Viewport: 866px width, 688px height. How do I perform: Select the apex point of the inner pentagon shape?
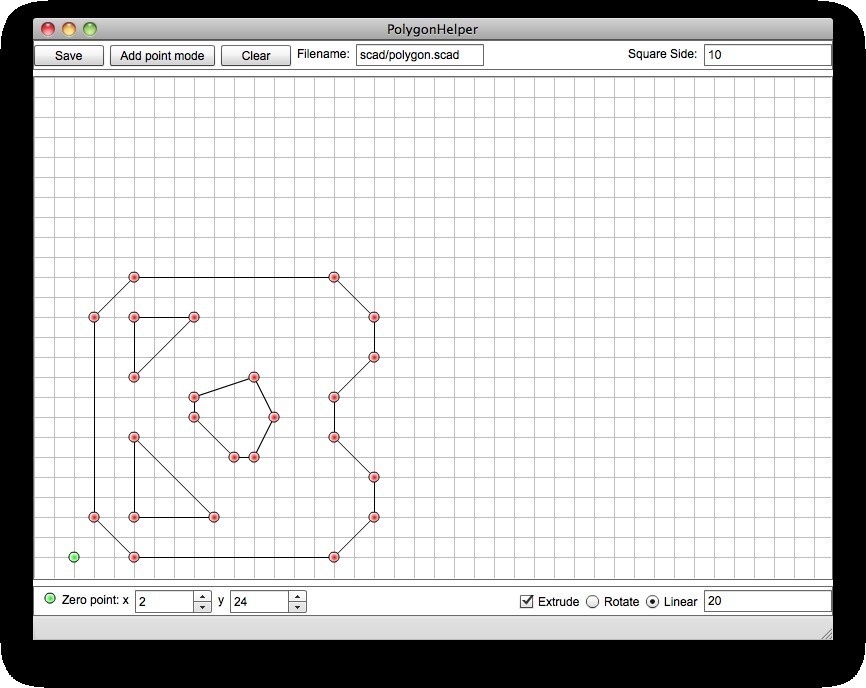tap(254, 377)
